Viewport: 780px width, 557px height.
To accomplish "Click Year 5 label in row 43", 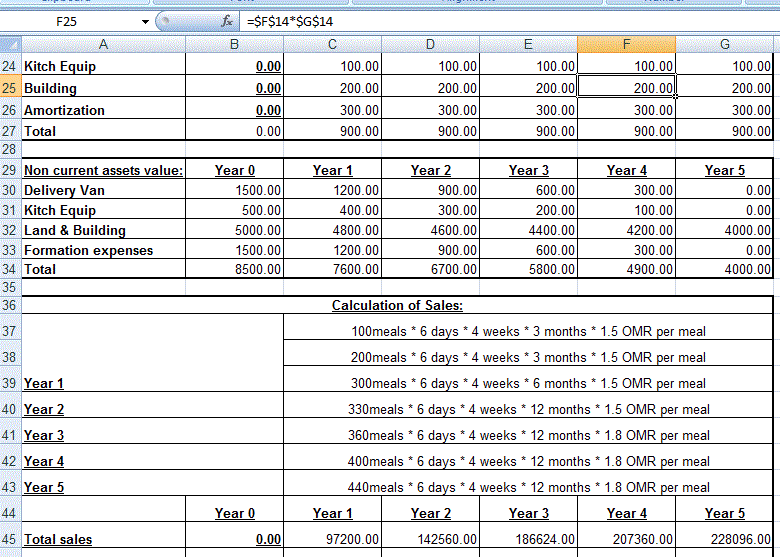I will (44, 487).
